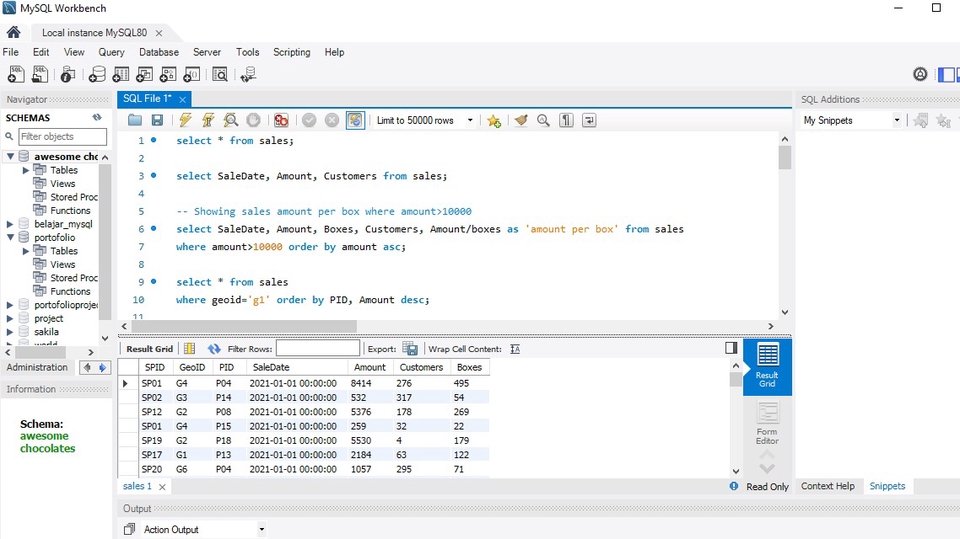Viewport: 960px width, 539px height.
Task: Switch to Form Editor view
Action: [x=767, y=423]
